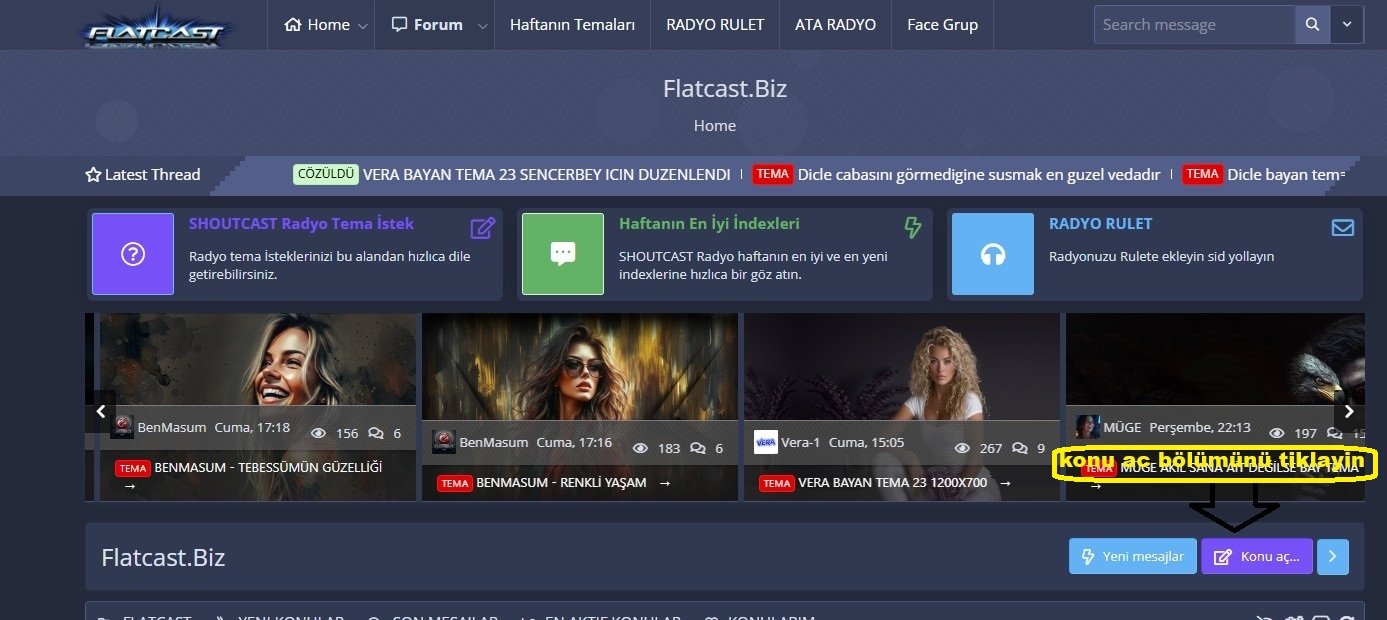The height and width of the screenshot is (620, 1387).
Task: Open BENMASUM - TEBESSÜMÜN GÜZELLİĞİ thread title
Action: 268,467
